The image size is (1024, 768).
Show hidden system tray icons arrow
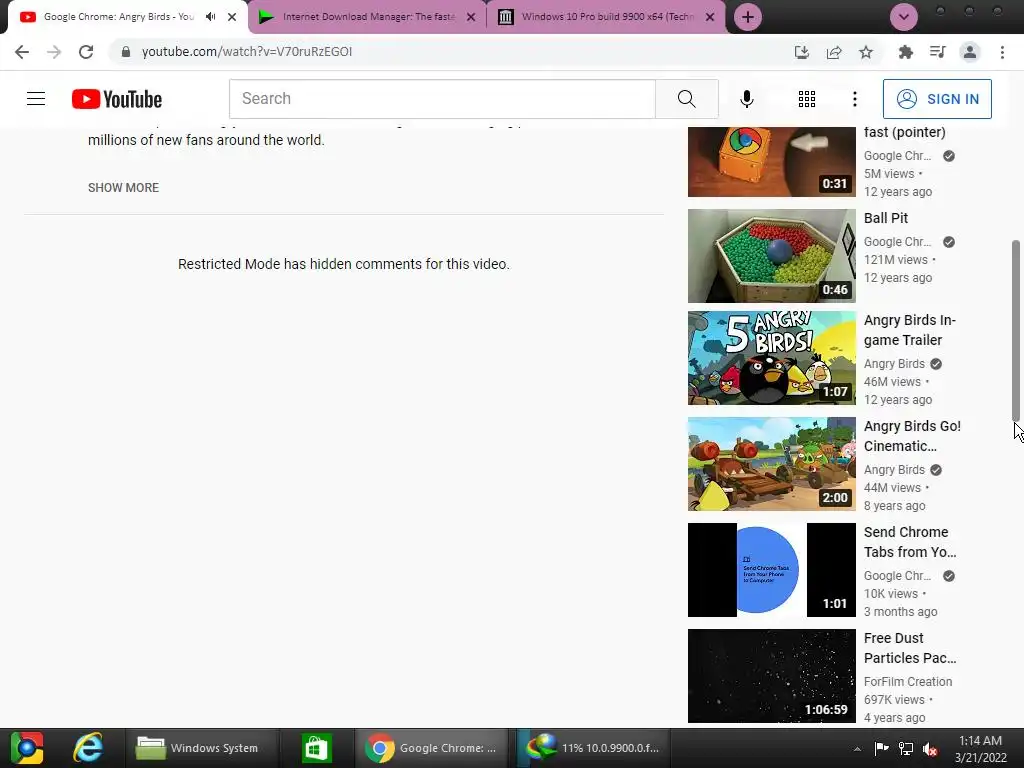(857, 749)
